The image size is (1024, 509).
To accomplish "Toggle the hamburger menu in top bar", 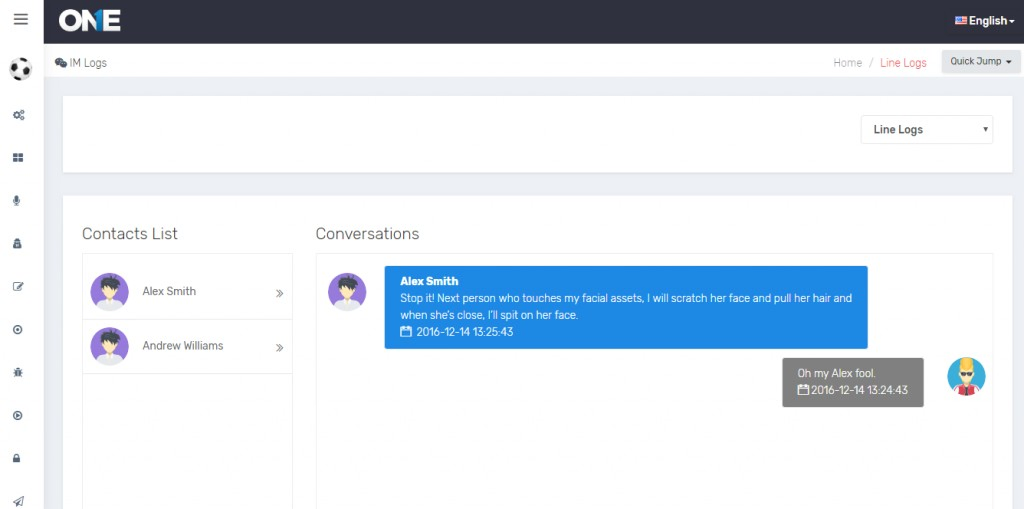I will coord(21,20).
